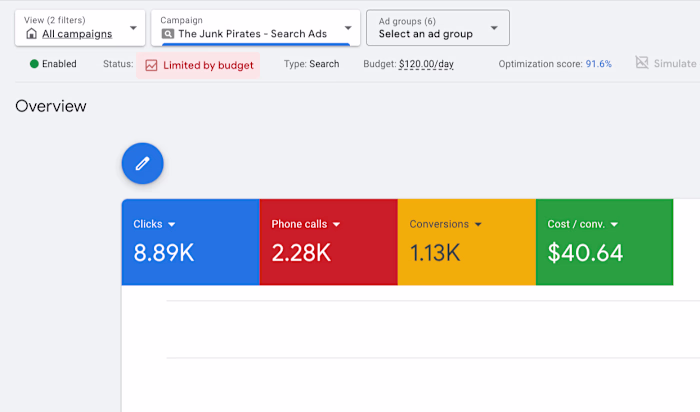Expand the Cost / conv. metric arrow
700x412 pixels.
pyautogui.click(x=614, y=225)
